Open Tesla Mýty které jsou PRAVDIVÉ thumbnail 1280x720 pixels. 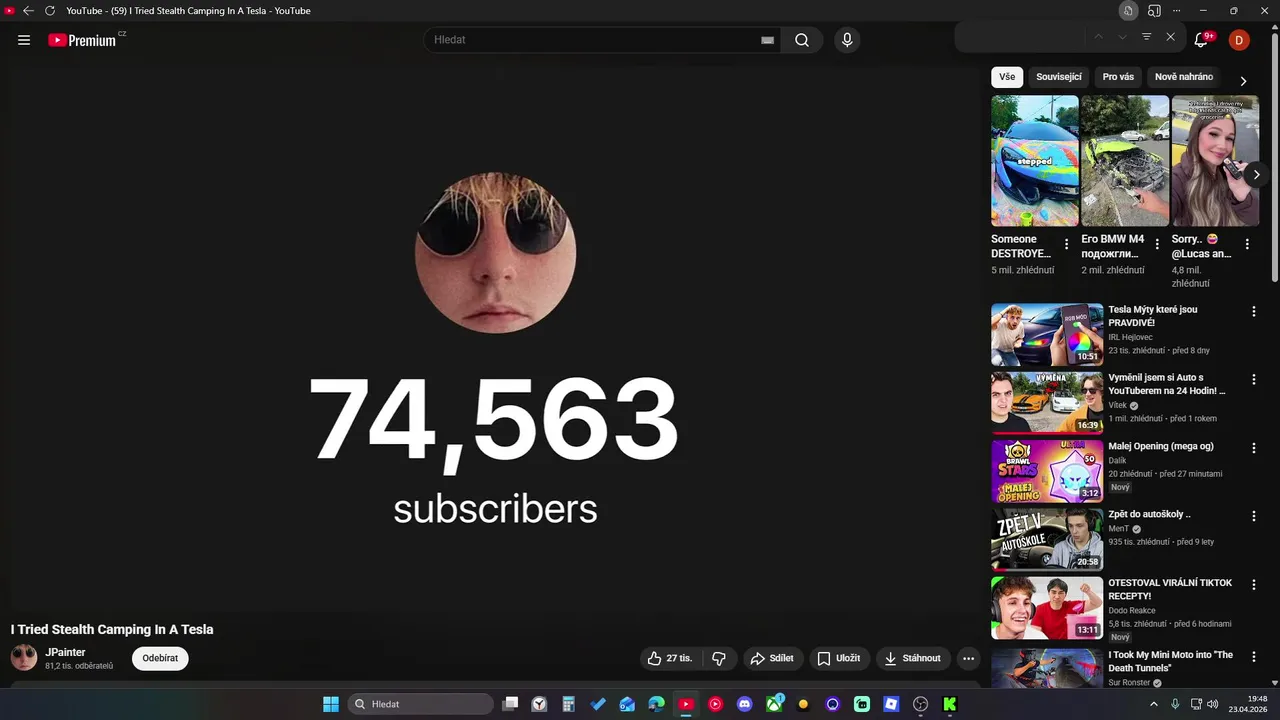(x=1047, y=334)
